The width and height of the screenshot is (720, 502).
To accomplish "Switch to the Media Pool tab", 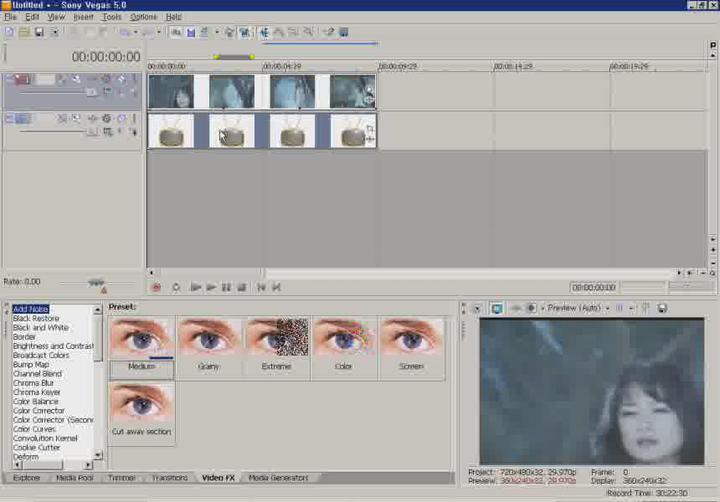I will (x=74, y=478).
